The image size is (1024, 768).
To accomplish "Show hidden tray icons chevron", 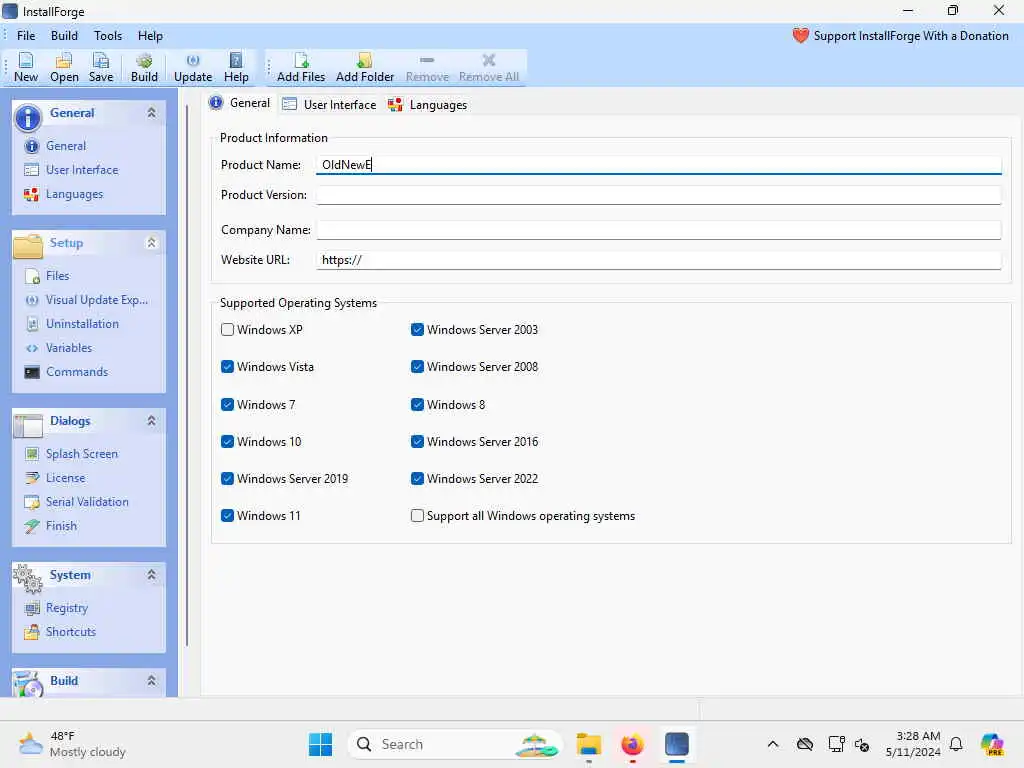I will [773, 744].
